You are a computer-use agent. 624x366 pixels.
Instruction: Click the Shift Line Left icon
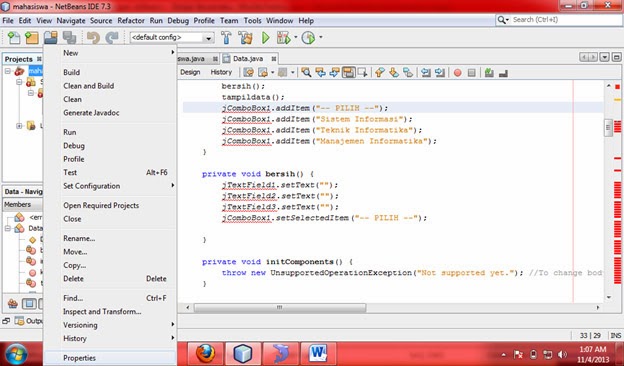(426, 72)
